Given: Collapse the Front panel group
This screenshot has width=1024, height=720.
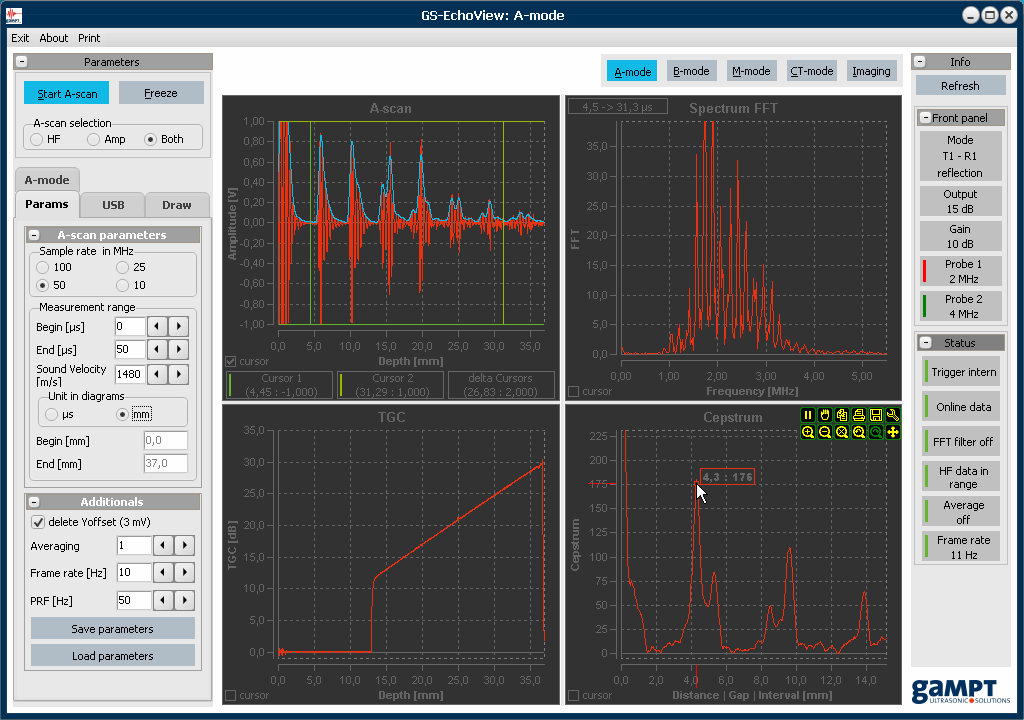Looking at the screenshot, I should pos(925,118).
